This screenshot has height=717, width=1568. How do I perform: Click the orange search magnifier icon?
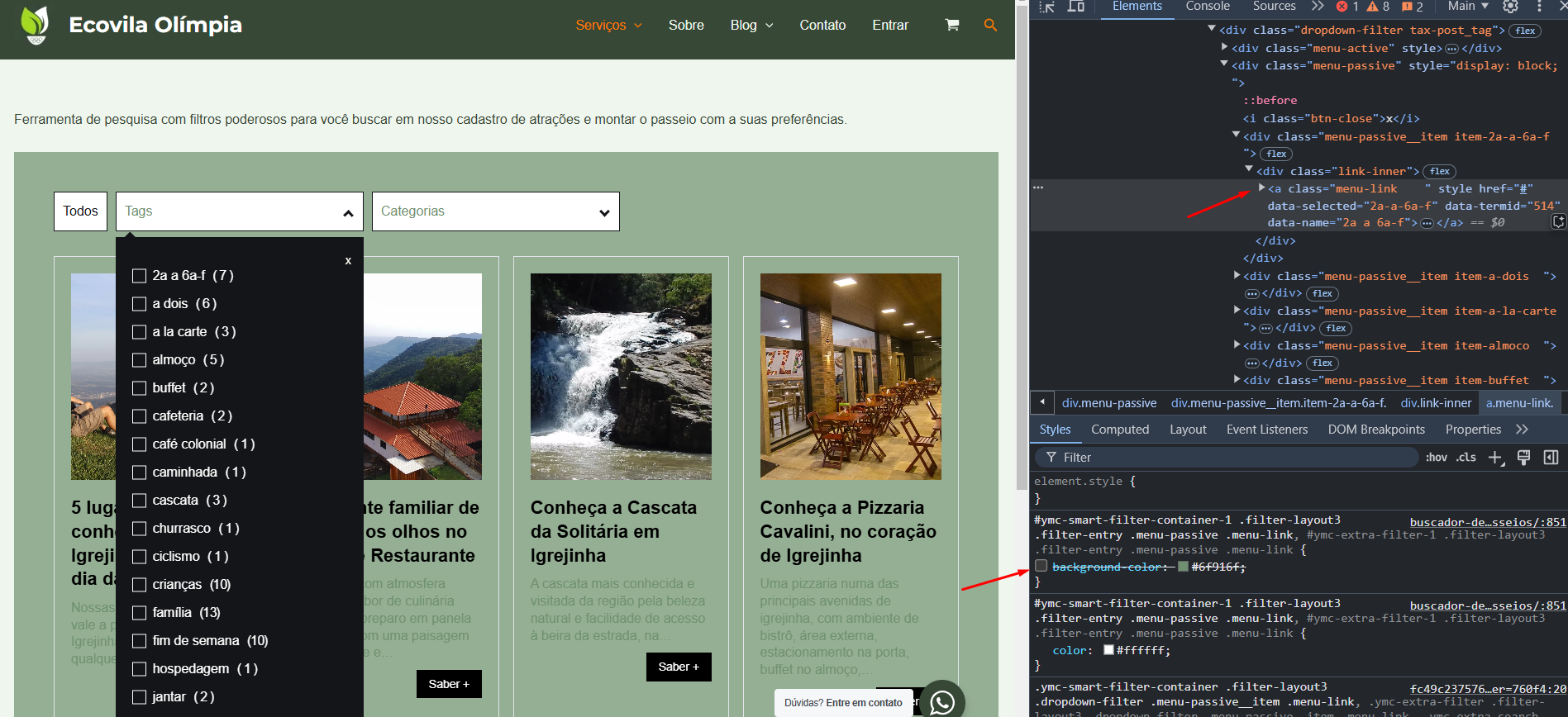point(990,25)
